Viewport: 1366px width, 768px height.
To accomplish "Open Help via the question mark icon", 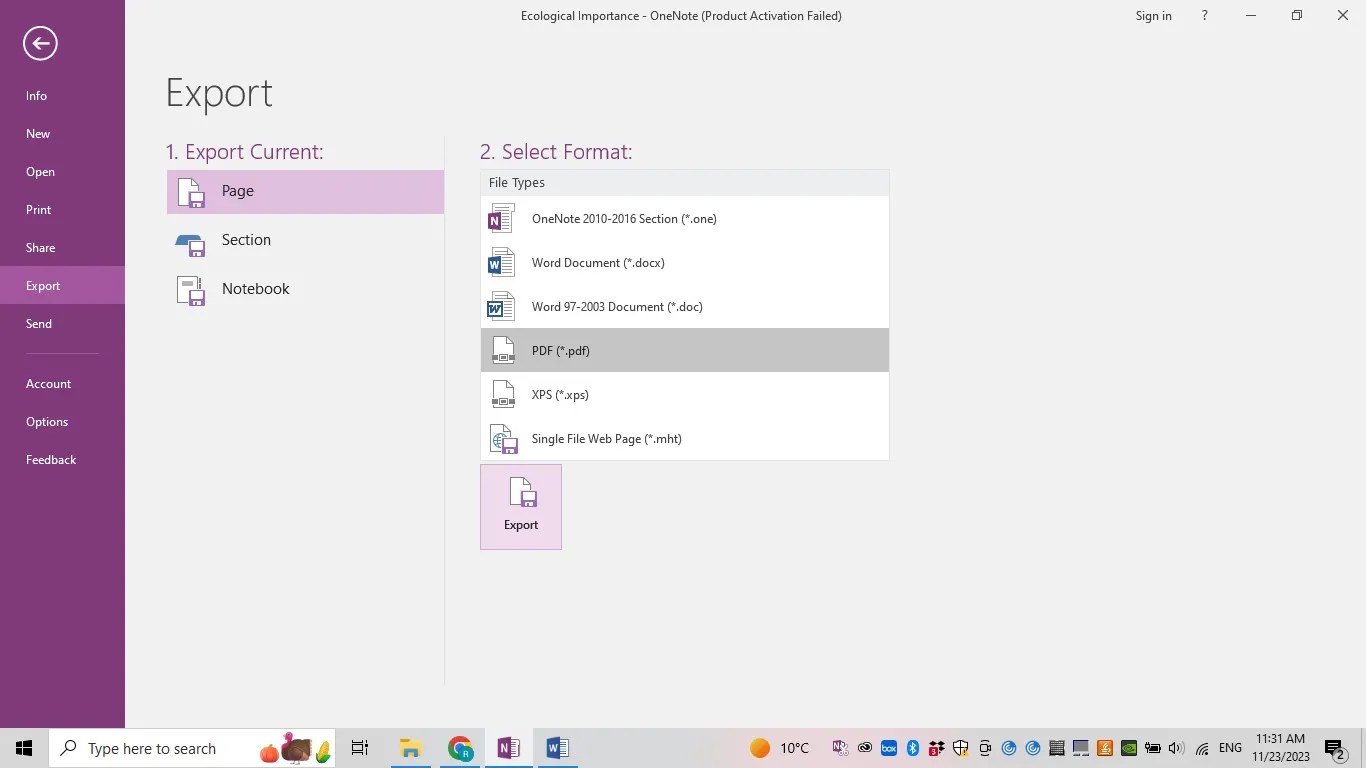I will tap(1204, 15).
